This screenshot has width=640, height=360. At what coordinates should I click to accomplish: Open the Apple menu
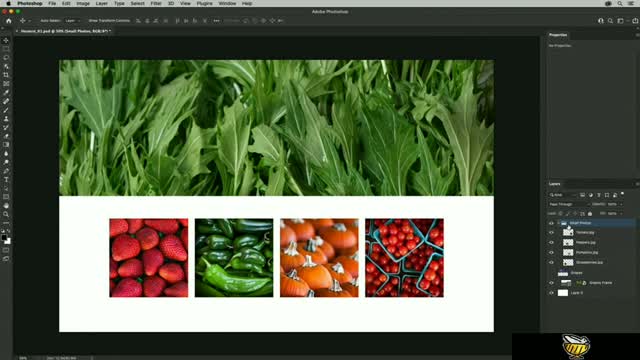coord(8,3)
